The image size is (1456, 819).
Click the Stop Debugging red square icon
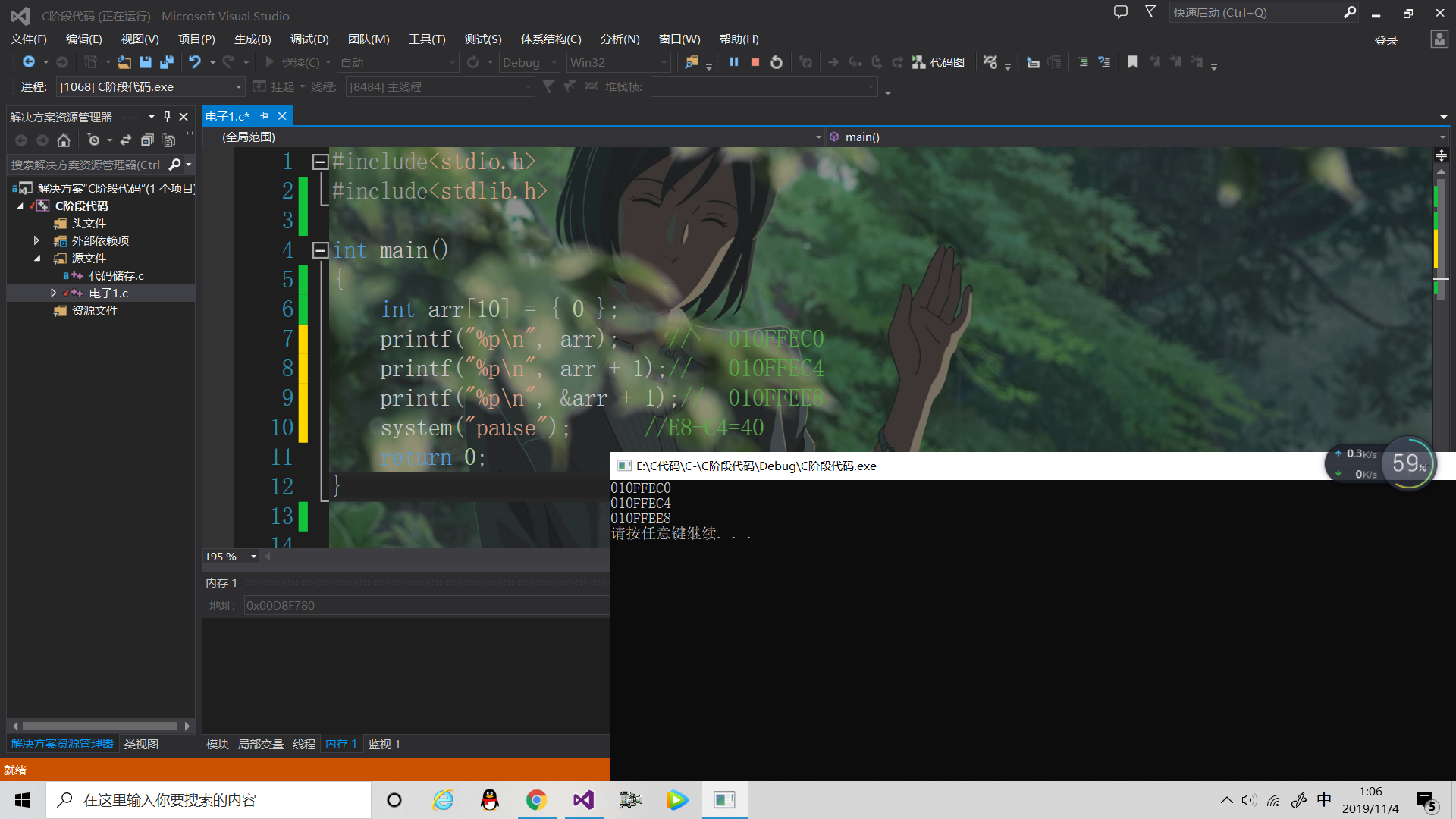tap(755, 62)
